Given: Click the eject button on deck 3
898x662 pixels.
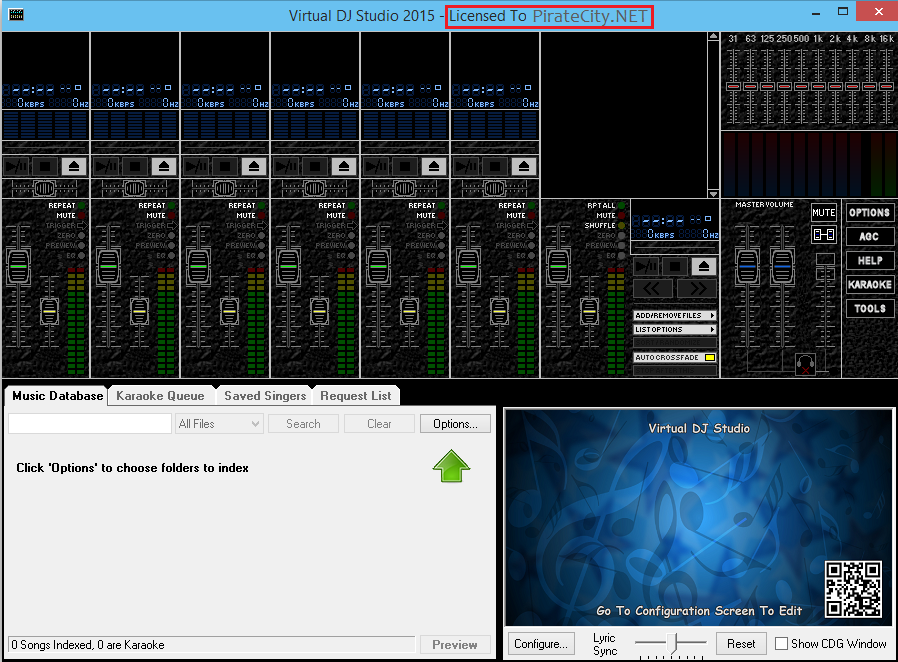Looking at the screenshot, I should 254,167.
